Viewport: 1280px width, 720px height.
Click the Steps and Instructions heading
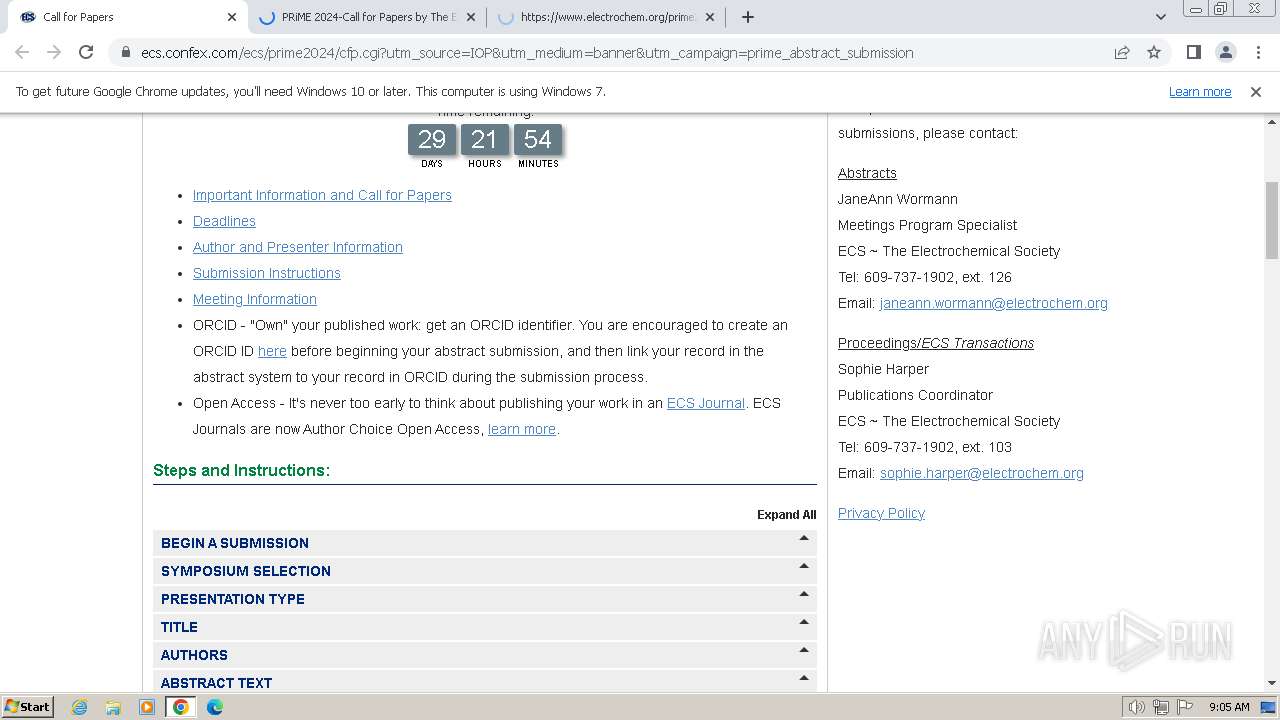click(x=241, y=470)
